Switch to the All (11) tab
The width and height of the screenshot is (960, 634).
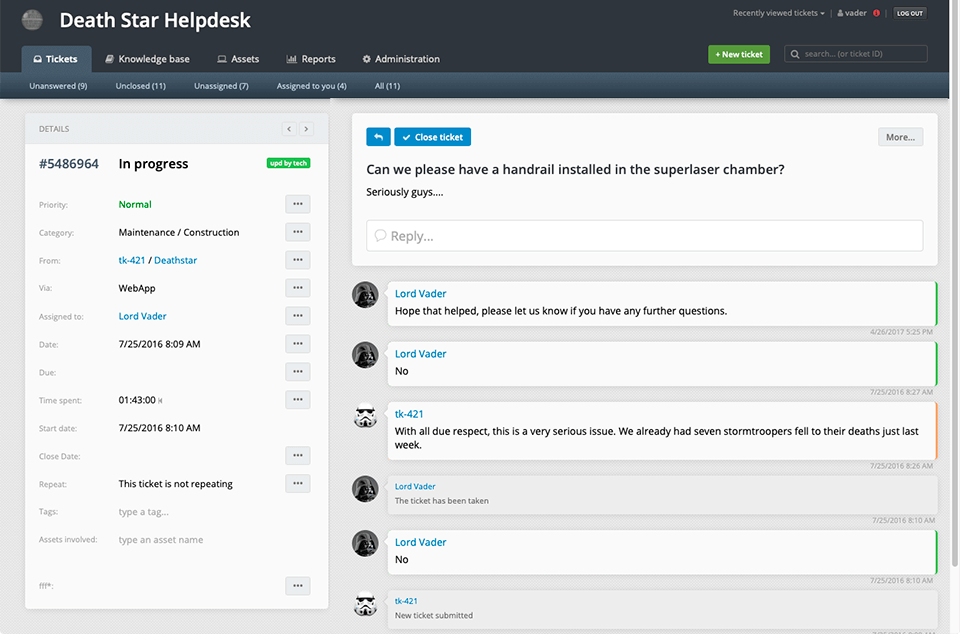pos(387,86)
